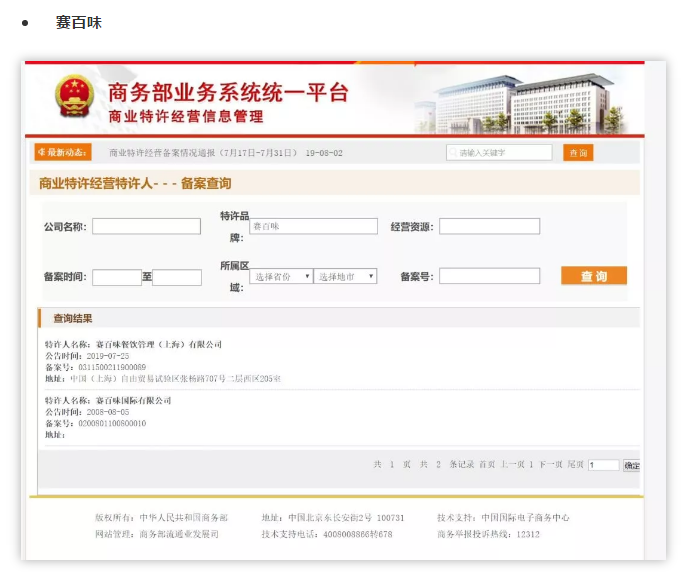The height and width of the screenshot is (579, 695).
Task: Click the announcement date 2008-08-05
Action: tap(108, 412)
